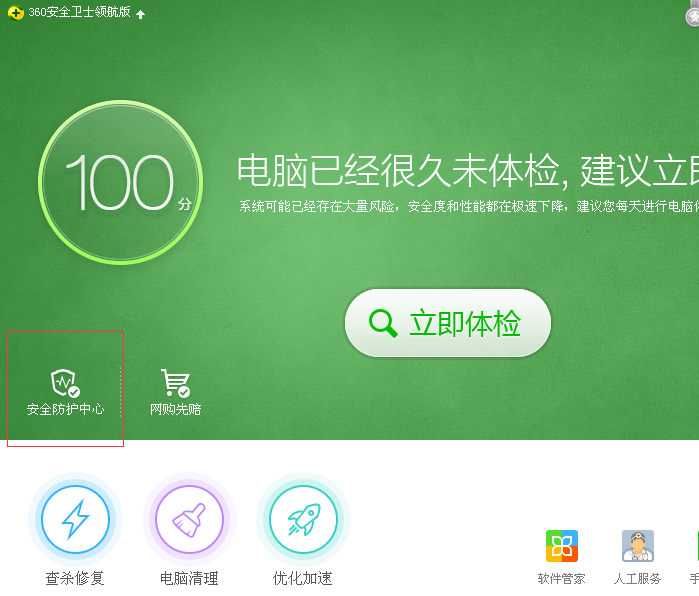Image resolution: width=699 pixels, height=596 pixels.
Task: Open 查杀修复 lightning icon
Action: click(75, 519)
